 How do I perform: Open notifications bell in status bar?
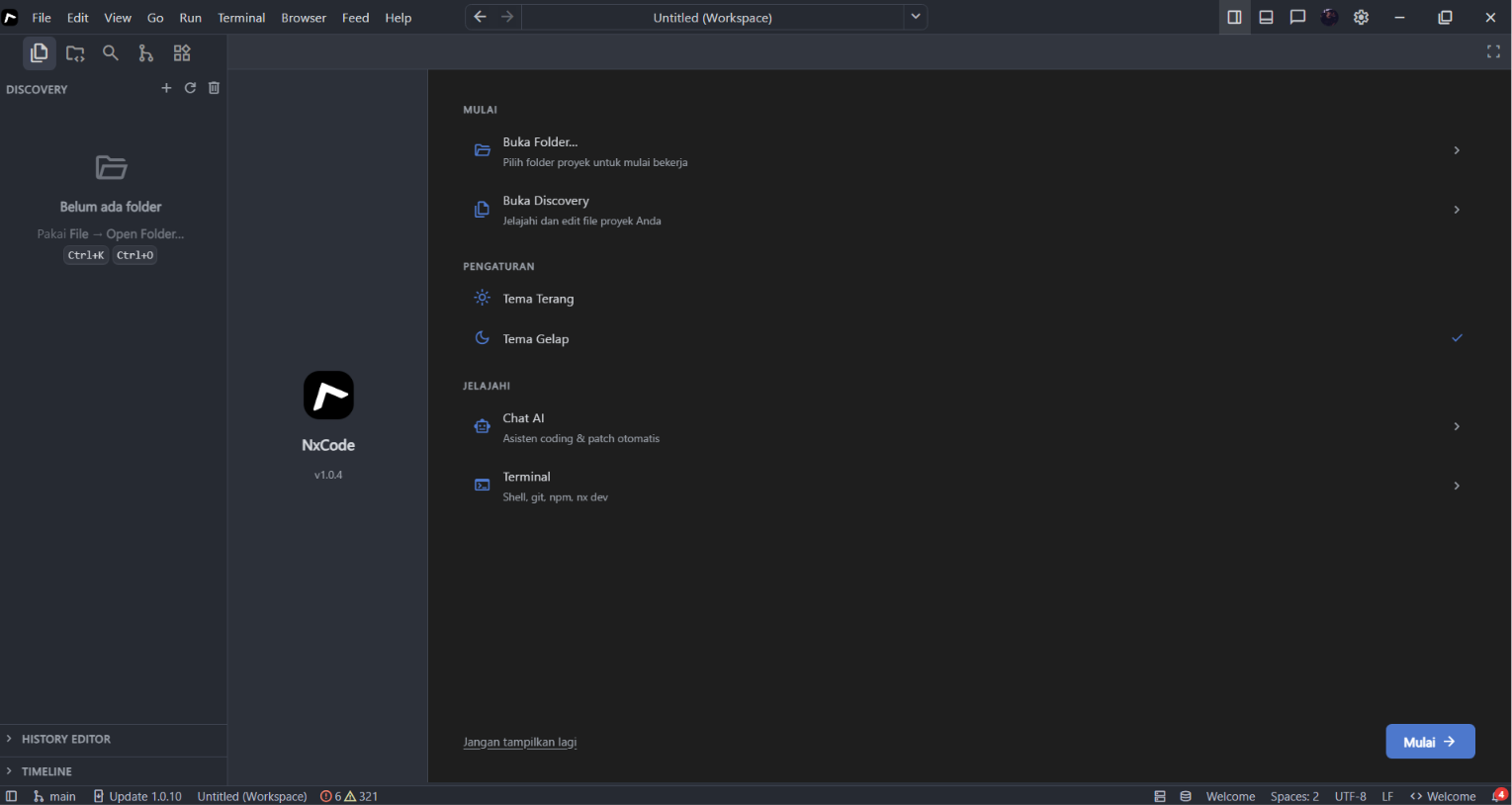pos(1499,796)
